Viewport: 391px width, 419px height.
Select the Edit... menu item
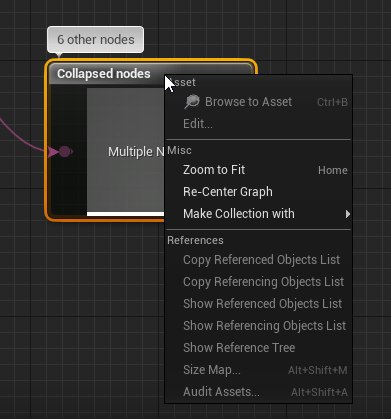258,124
